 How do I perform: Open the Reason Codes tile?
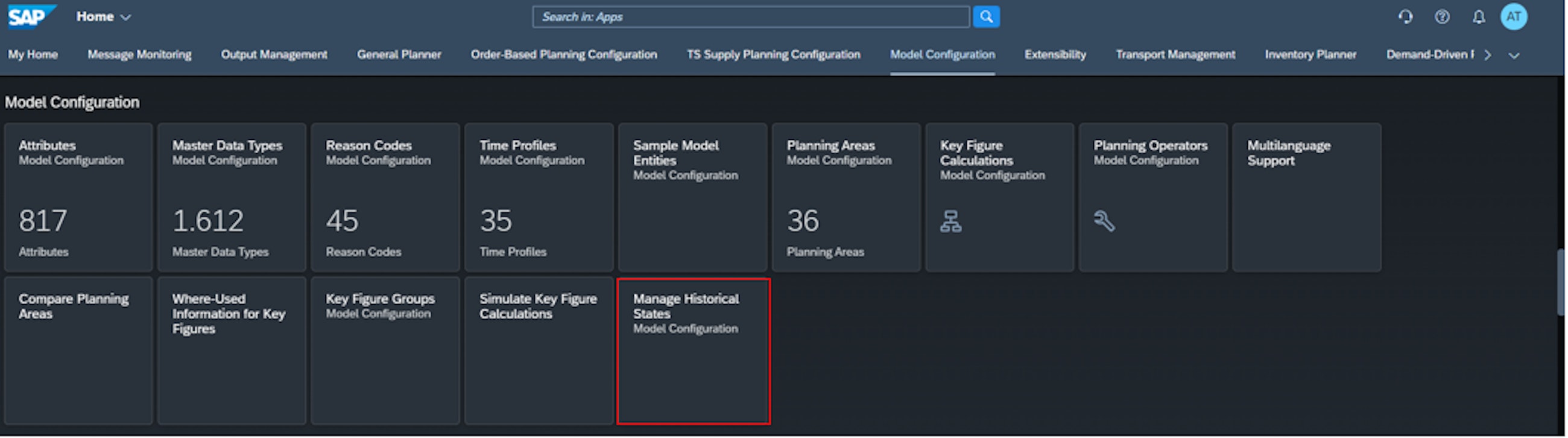385,197
